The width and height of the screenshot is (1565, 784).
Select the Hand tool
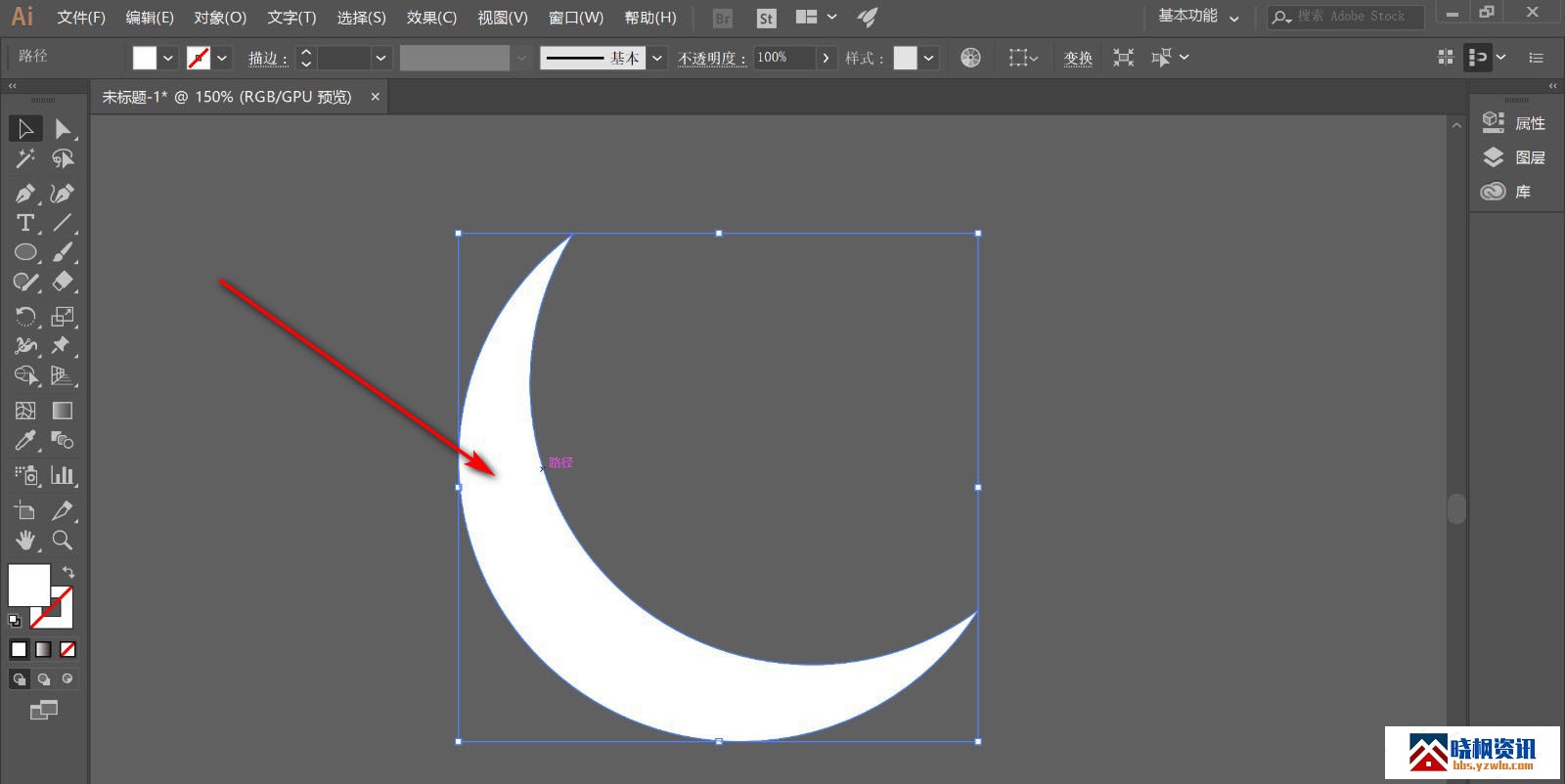click(24, 540)
